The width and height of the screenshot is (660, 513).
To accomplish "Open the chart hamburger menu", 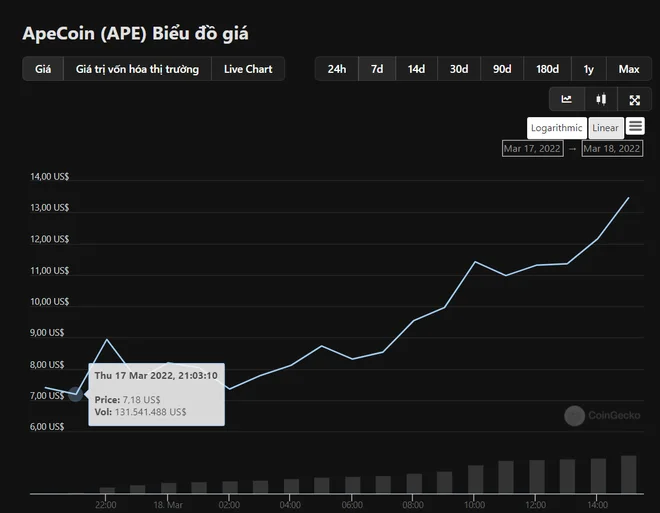I will click(x=635, y=126).
